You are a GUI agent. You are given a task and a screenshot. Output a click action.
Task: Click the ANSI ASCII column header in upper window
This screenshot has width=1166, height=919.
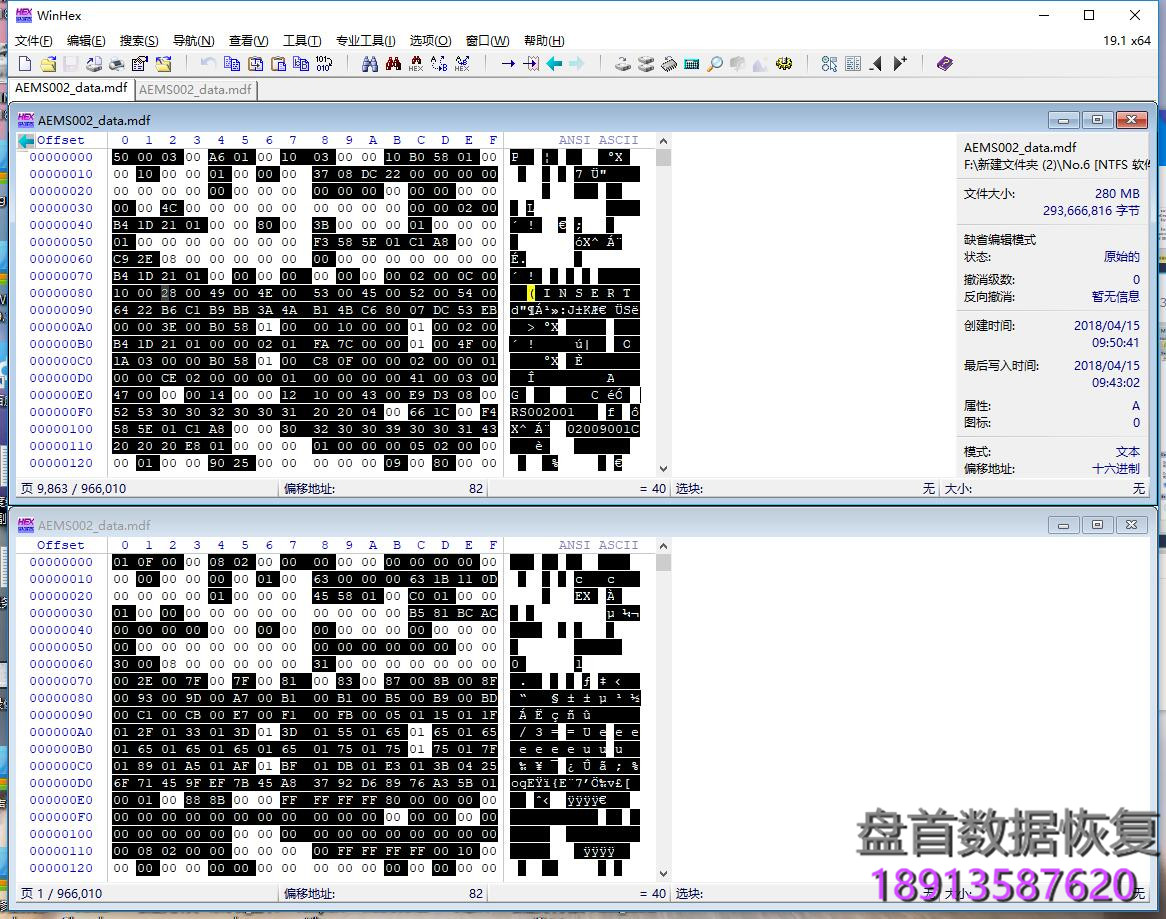pos(598,141)
